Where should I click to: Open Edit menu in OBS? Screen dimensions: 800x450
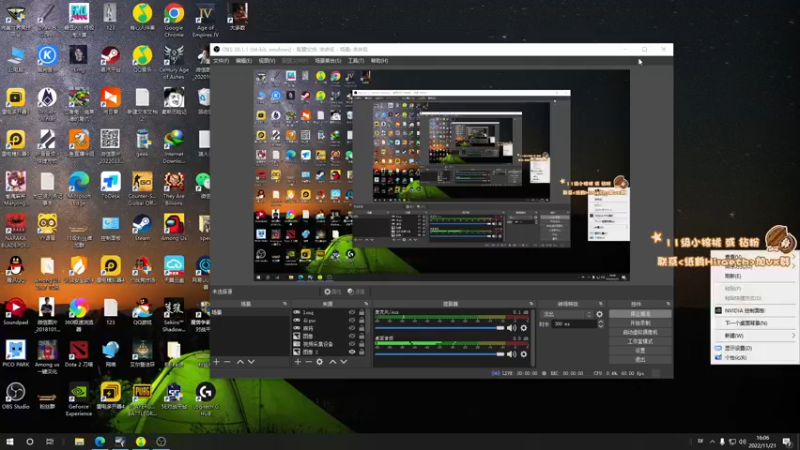[x=244, y=61]
